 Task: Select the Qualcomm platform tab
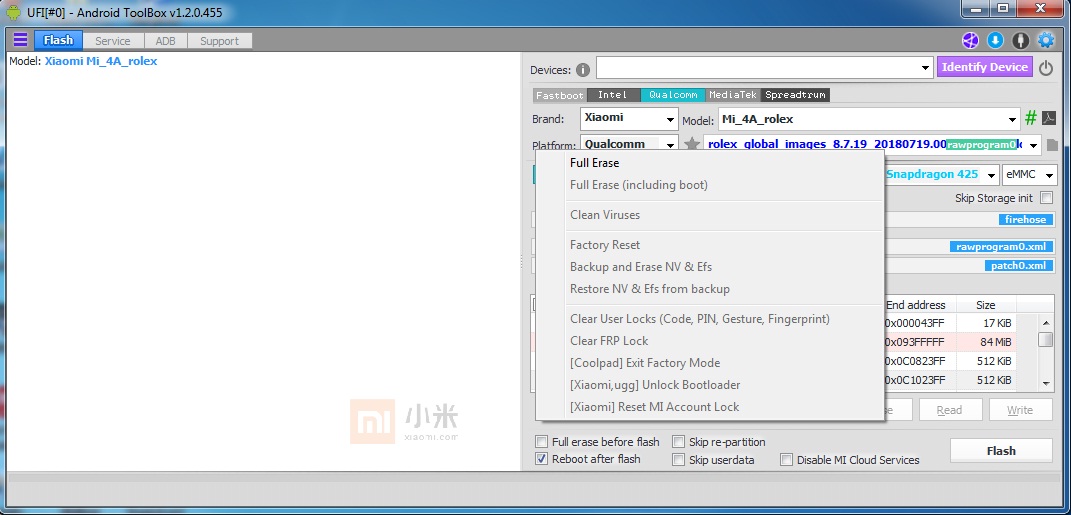click(673, 95)
